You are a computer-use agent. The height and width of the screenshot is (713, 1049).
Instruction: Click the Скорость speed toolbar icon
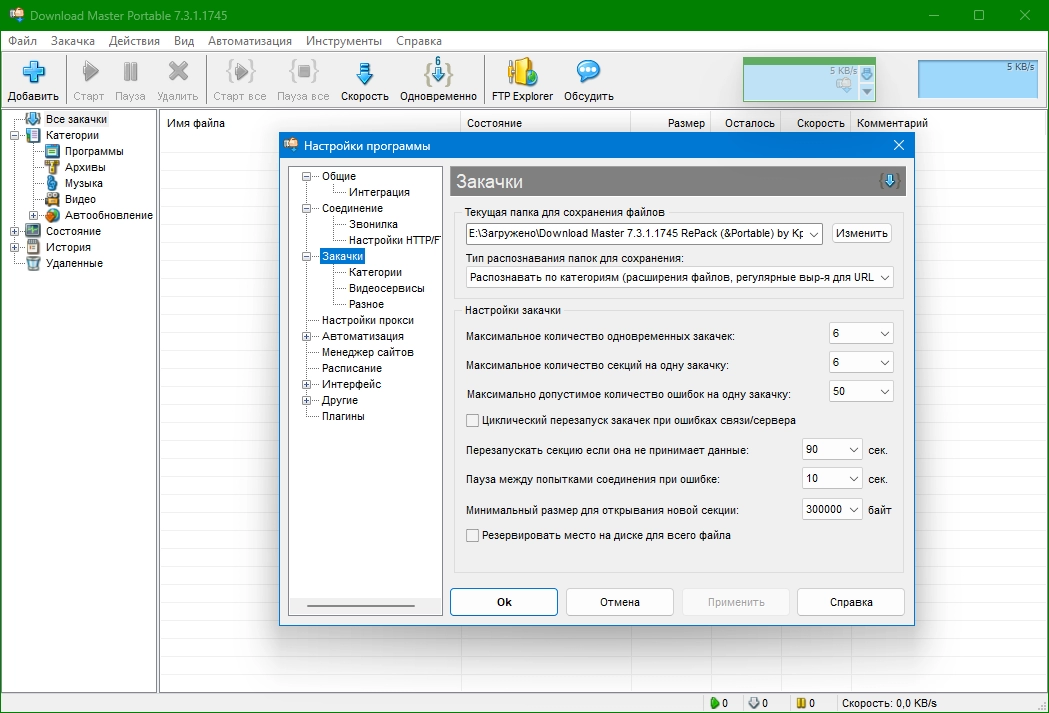pyautogui.click(x=364, y=73)
